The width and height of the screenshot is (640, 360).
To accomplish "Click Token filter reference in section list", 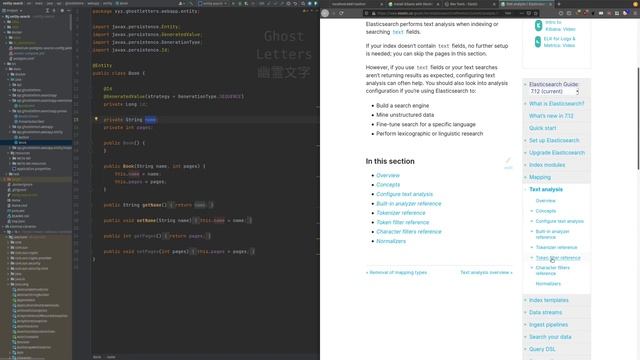I will tap(402, 222).
